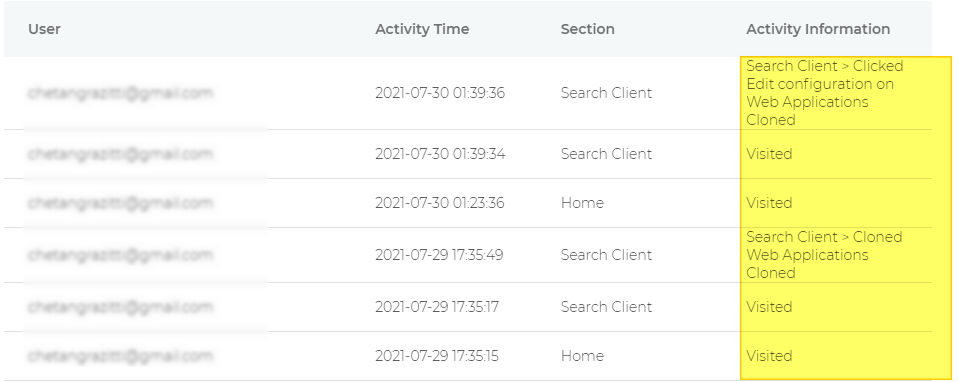Image resolution: width=959 pixels, height=382 pixels.
Task: Select the 2021-07-29 17:35:49 activity time
Action: point(439,255)
